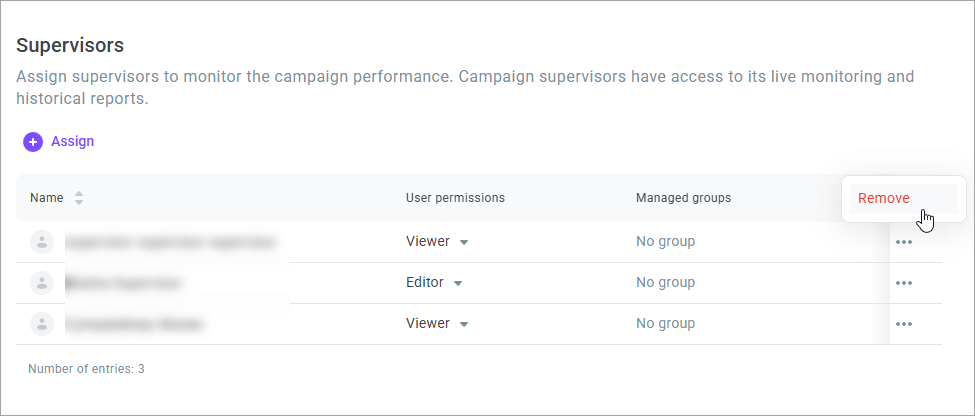Open more options for first supervisor row
The image size is (975, 416).
point(903,242)
